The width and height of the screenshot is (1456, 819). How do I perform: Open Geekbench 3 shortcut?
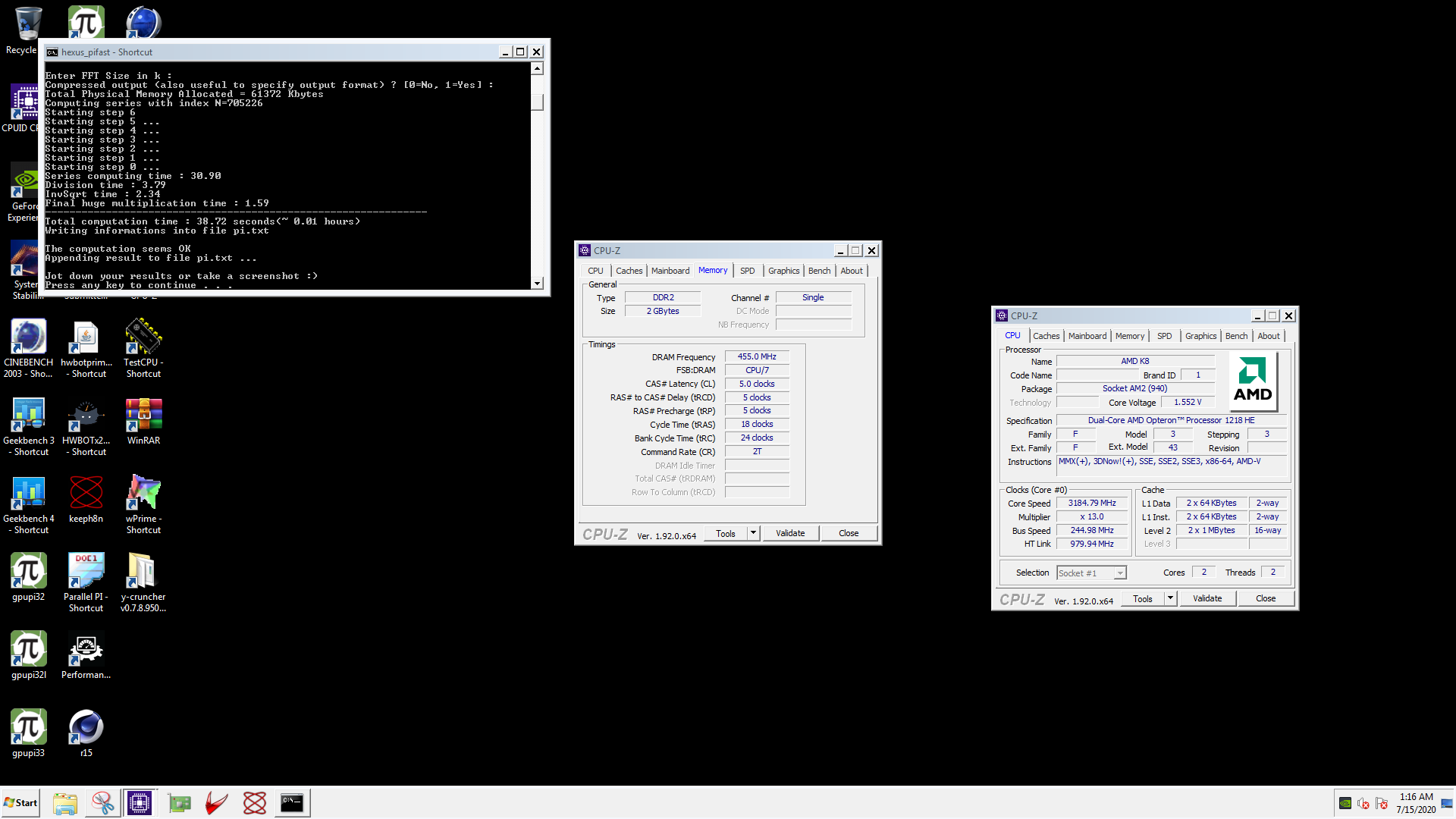coord(28,426)
